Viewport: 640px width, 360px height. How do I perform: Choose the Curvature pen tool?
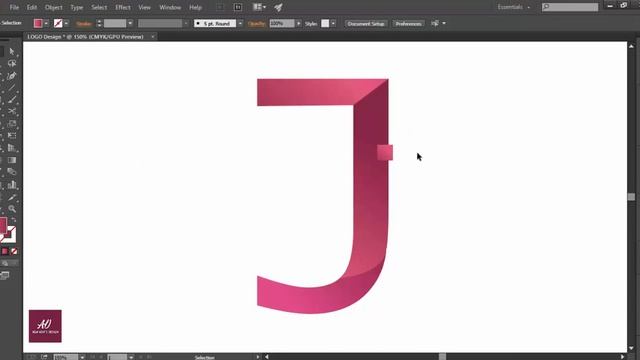click(x=12, y=76)
